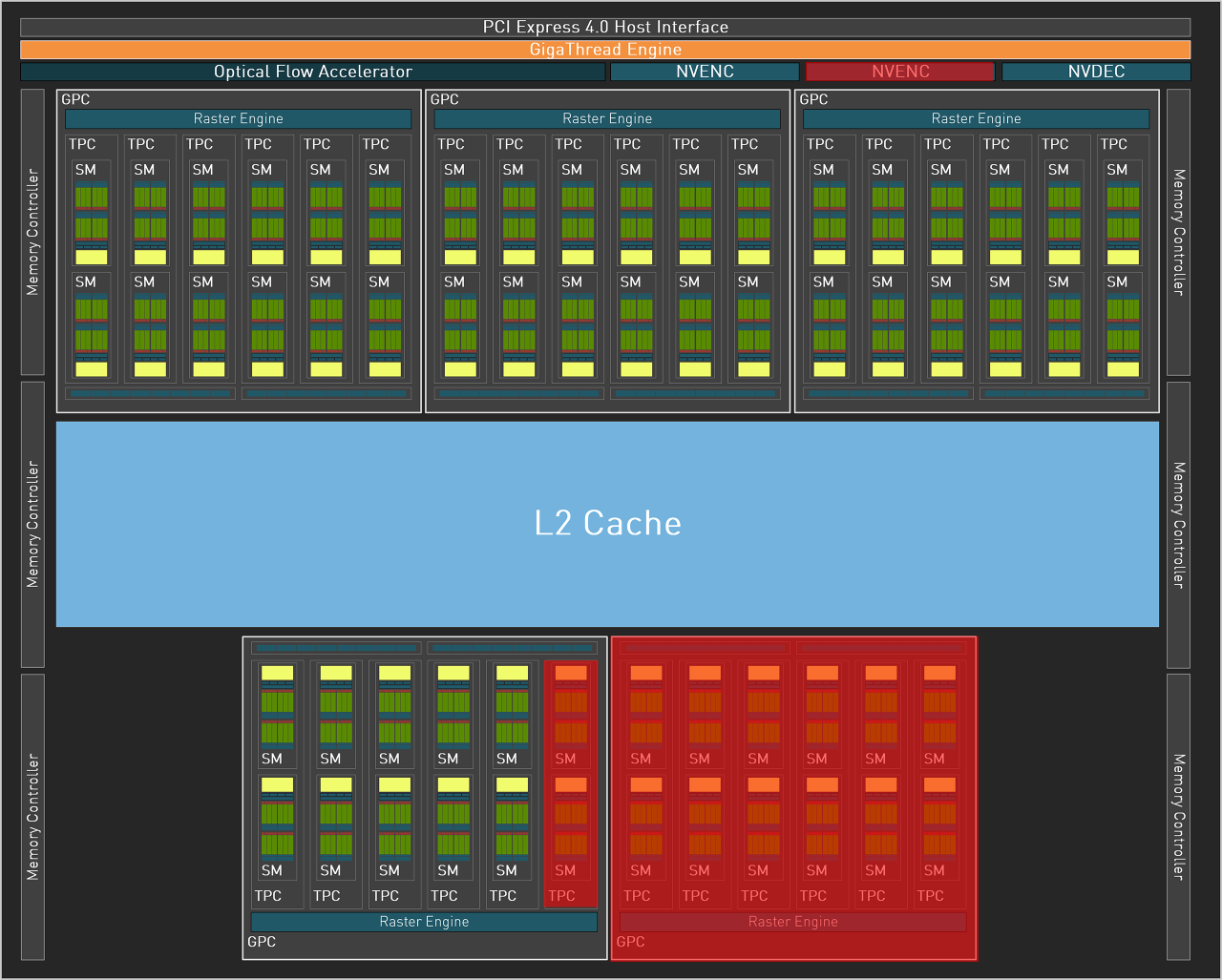
Task: Select the lower-right Memory Controller beside the red GPC
Action: (1178, 817)
